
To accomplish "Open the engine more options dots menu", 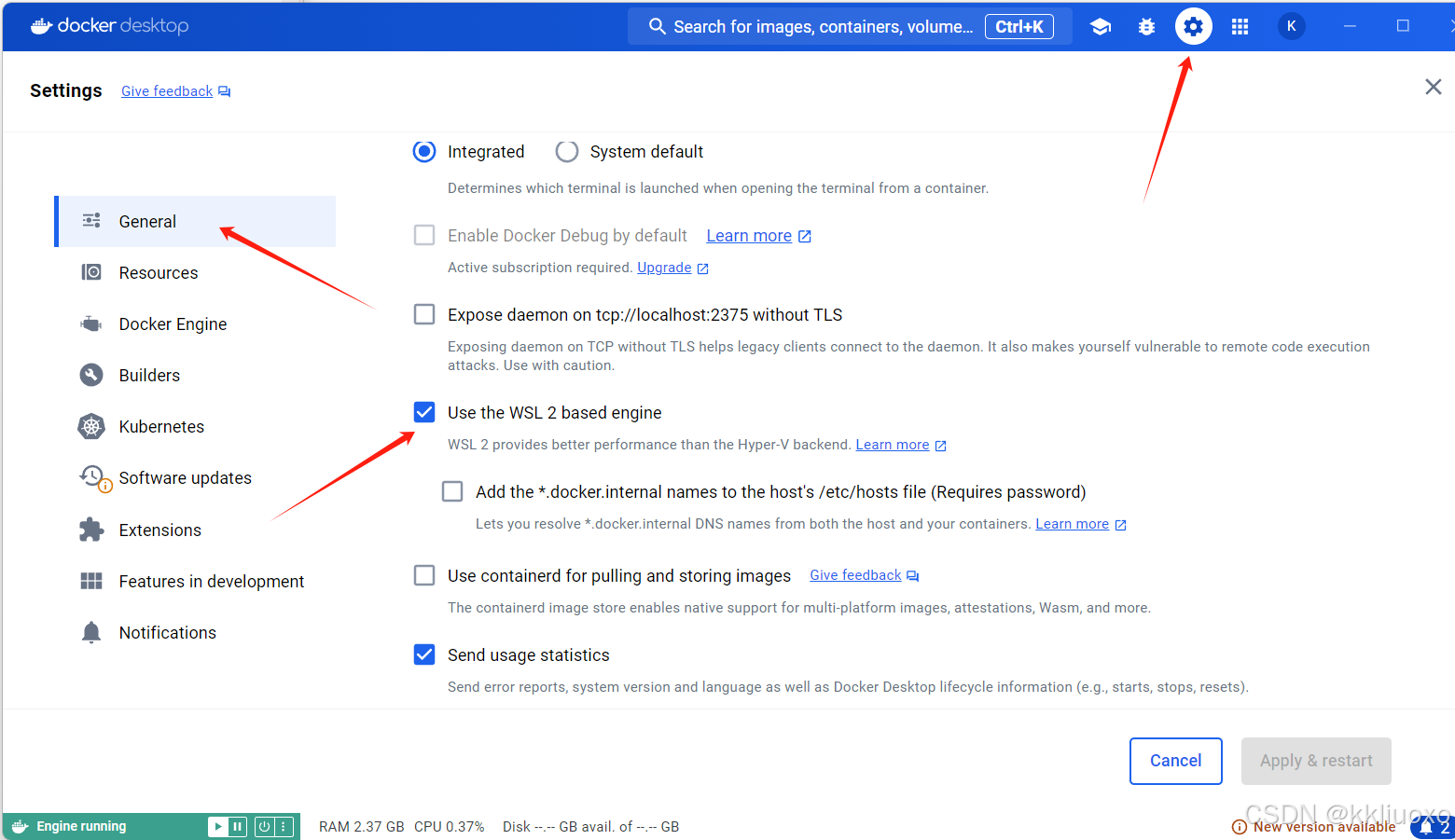I will click(284, 826).
